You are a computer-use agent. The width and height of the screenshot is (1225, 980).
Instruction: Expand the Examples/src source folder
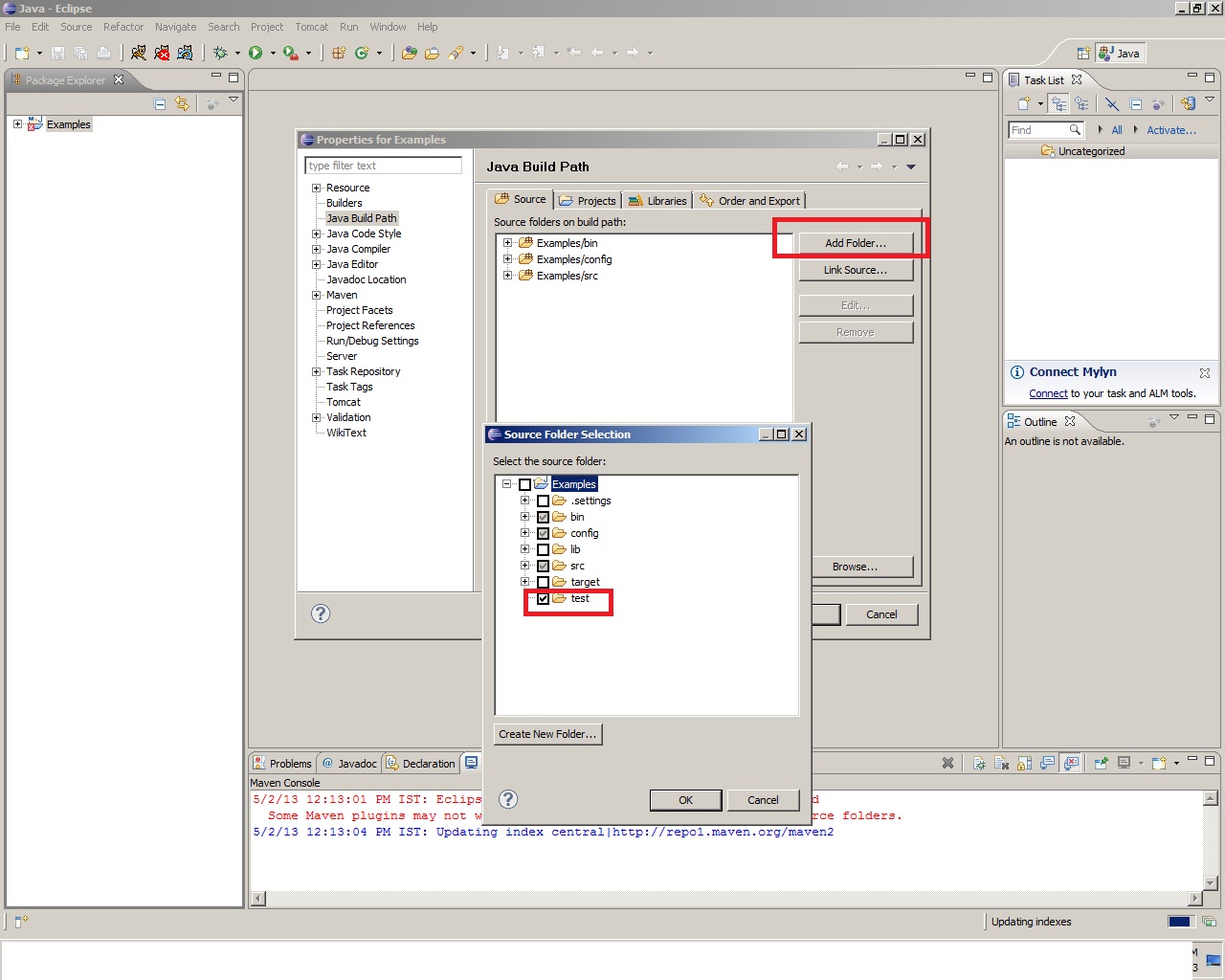(508, 276)
